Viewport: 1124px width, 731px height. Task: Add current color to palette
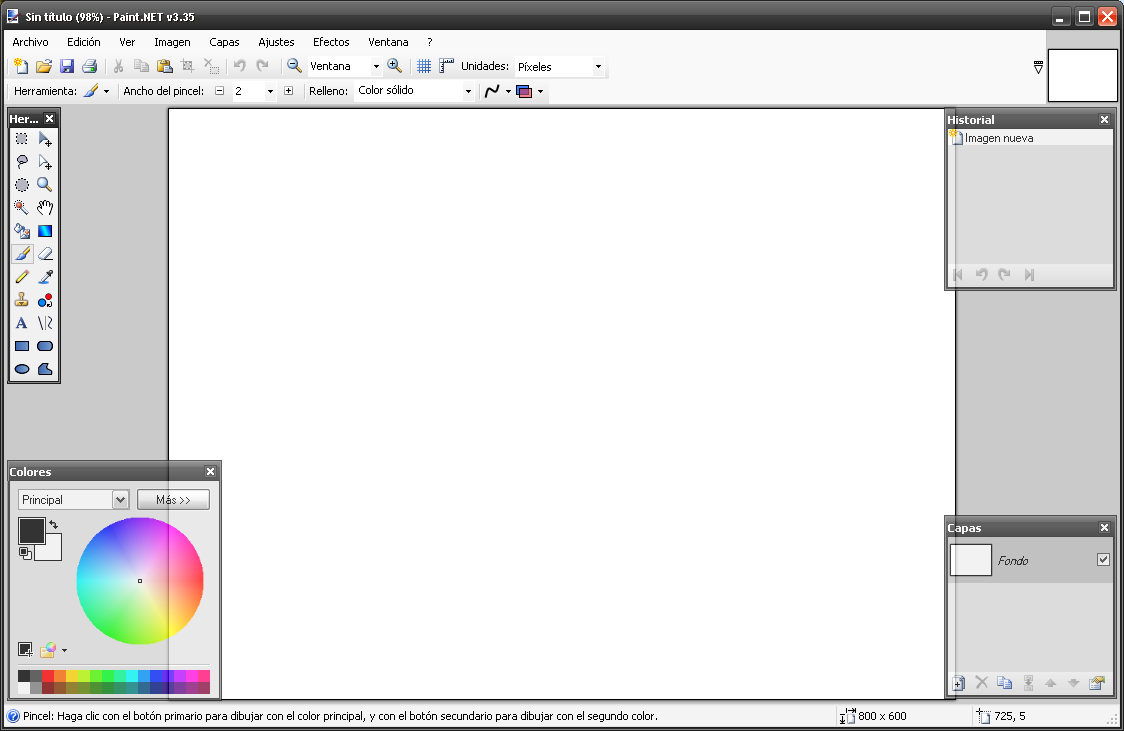25,650
